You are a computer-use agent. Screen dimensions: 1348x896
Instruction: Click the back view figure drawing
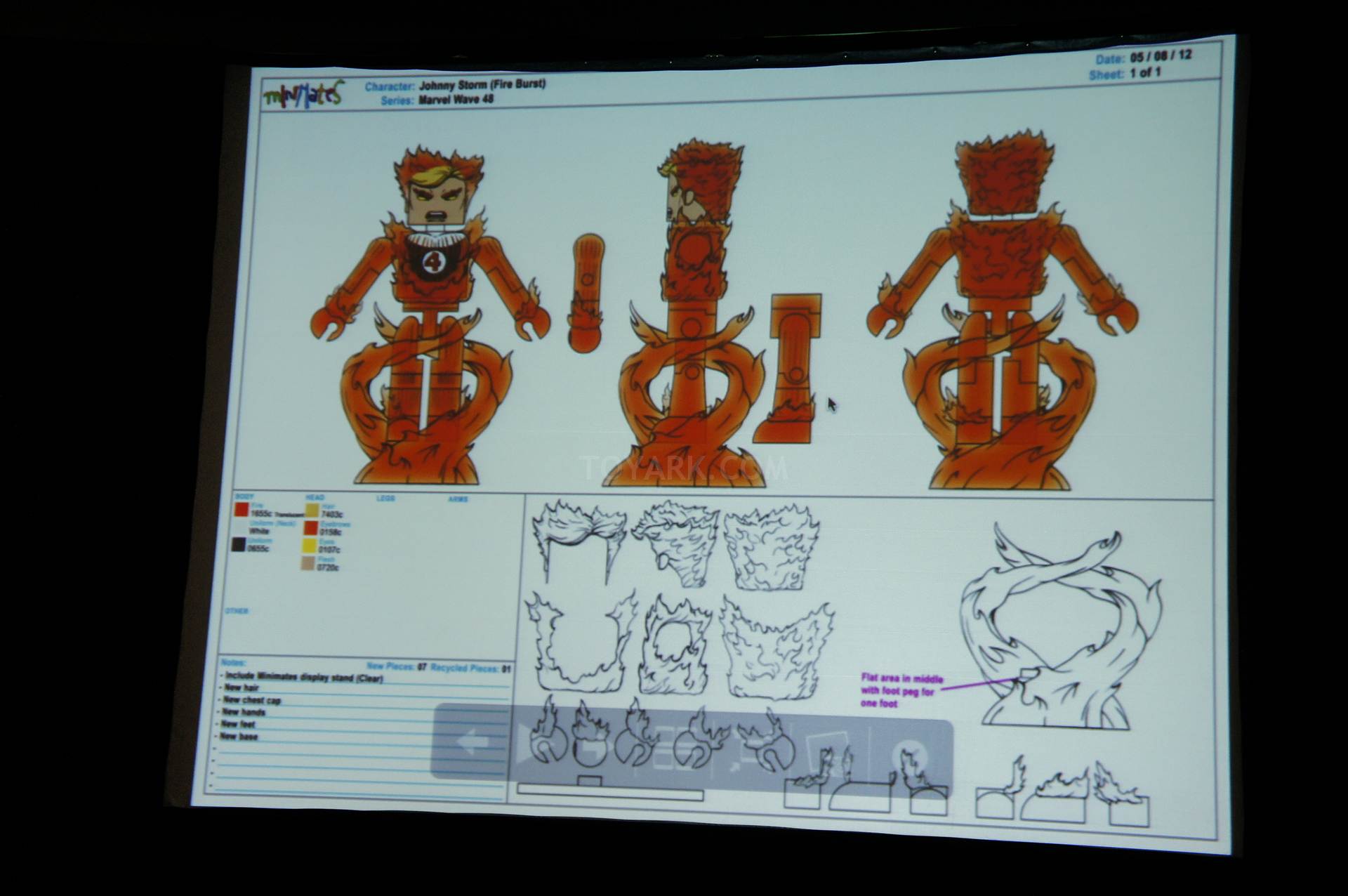point(1003,309)
